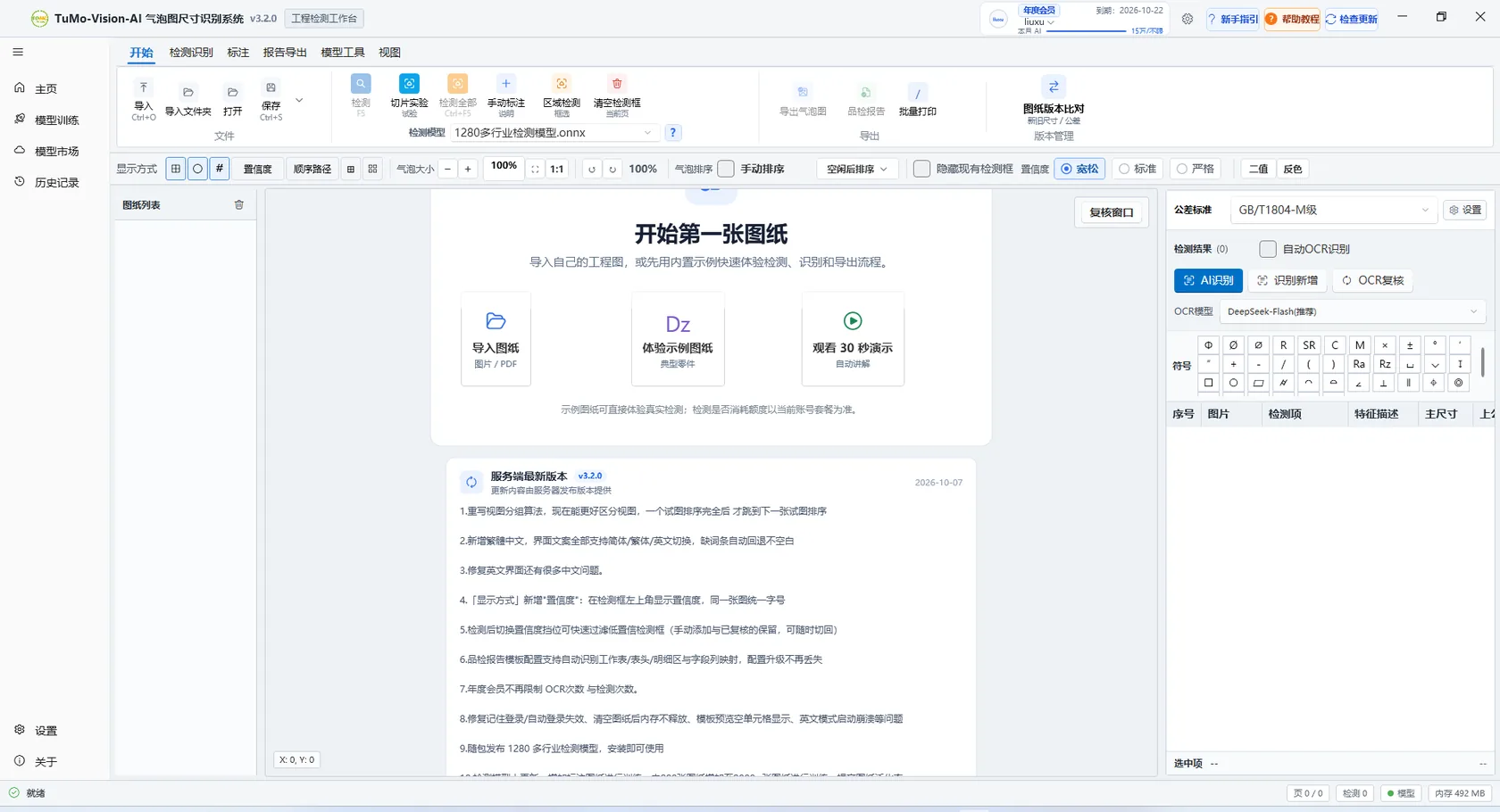Open the 检测模型 model dropdown

click(554, 132)
